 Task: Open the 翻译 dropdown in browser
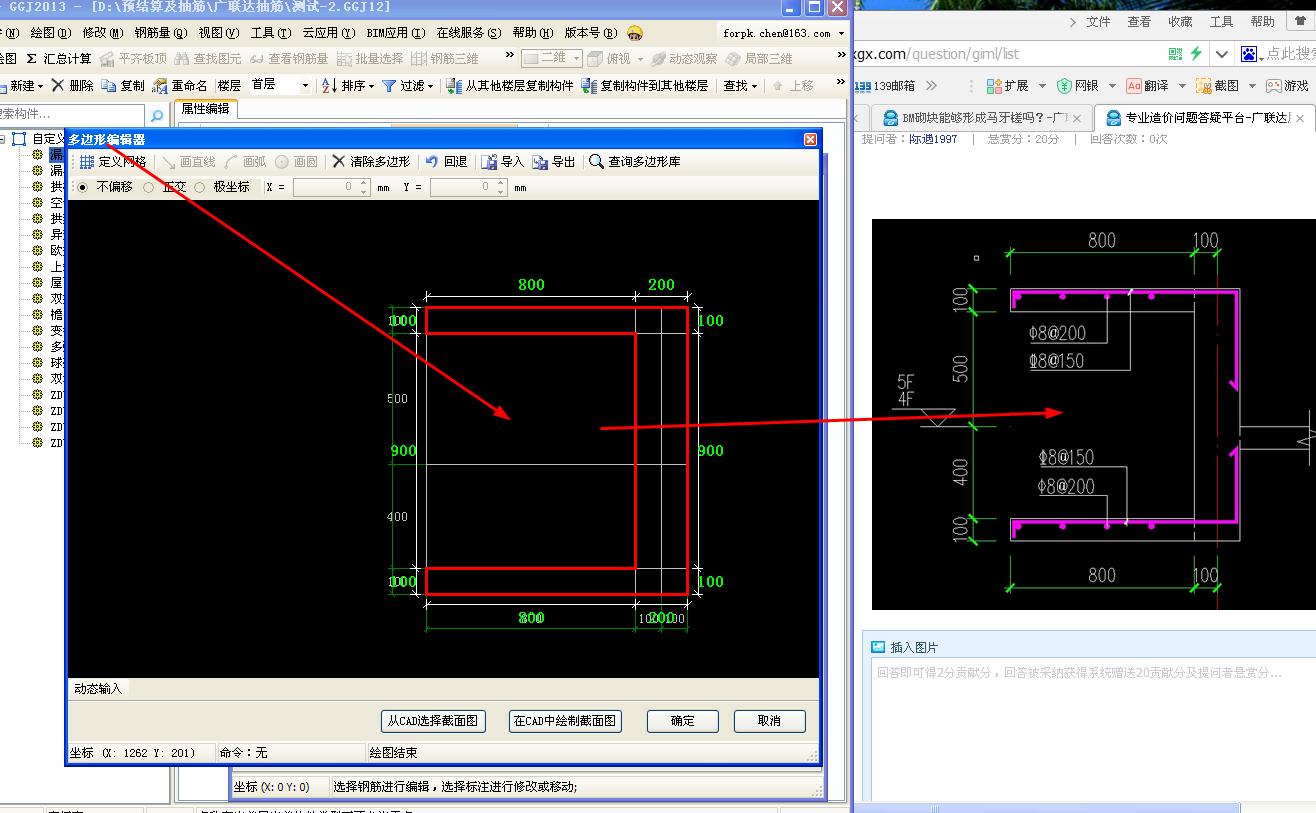(x=1182, y=87)
